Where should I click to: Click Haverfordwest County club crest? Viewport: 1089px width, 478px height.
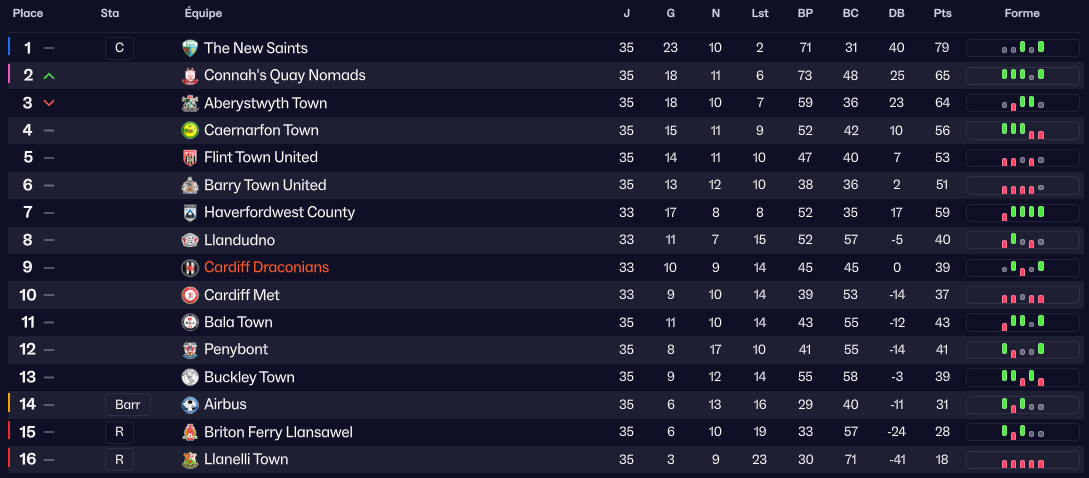coord(190,213)
